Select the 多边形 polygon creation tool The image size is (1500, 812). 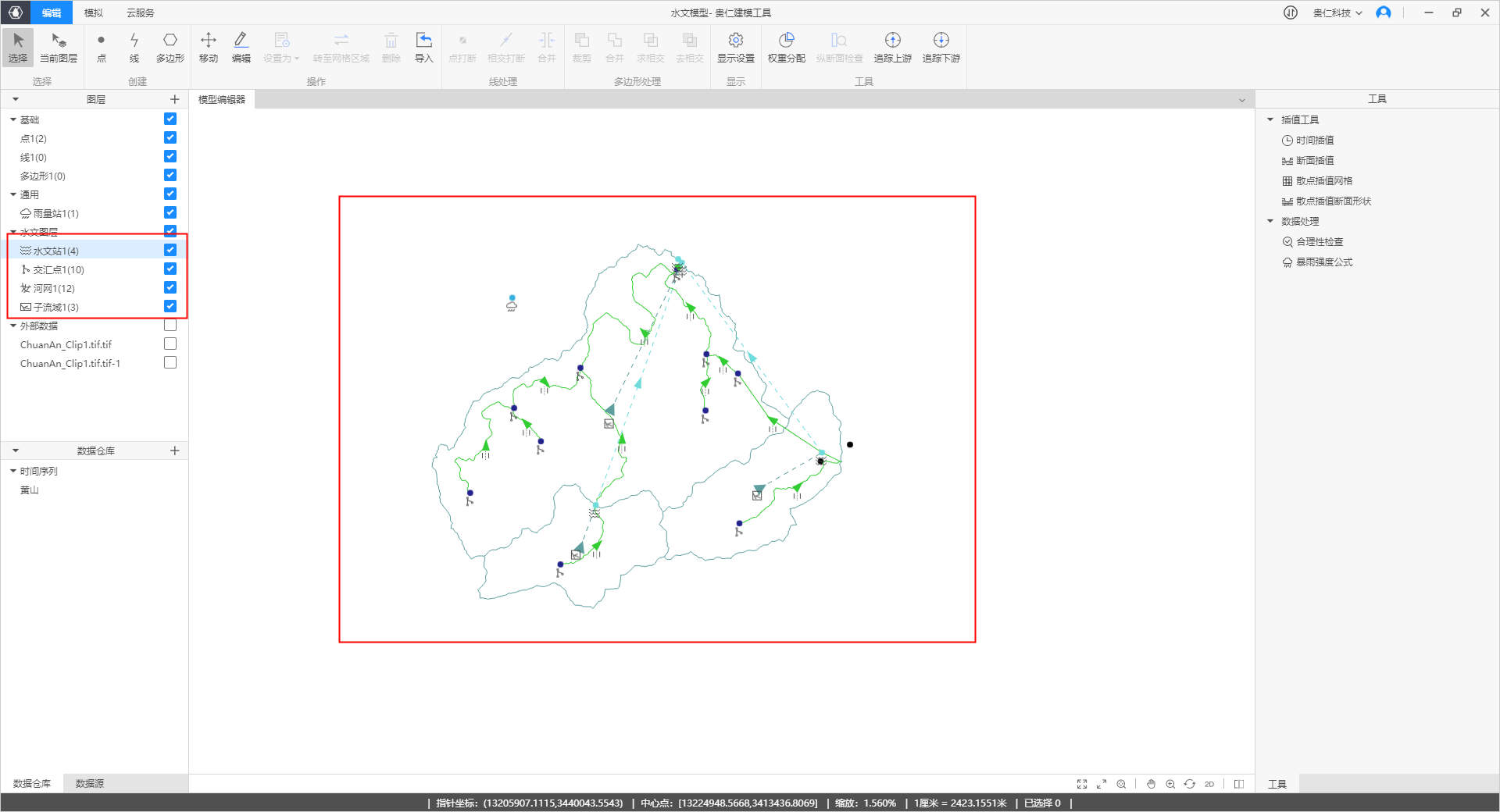click(170, 47)
